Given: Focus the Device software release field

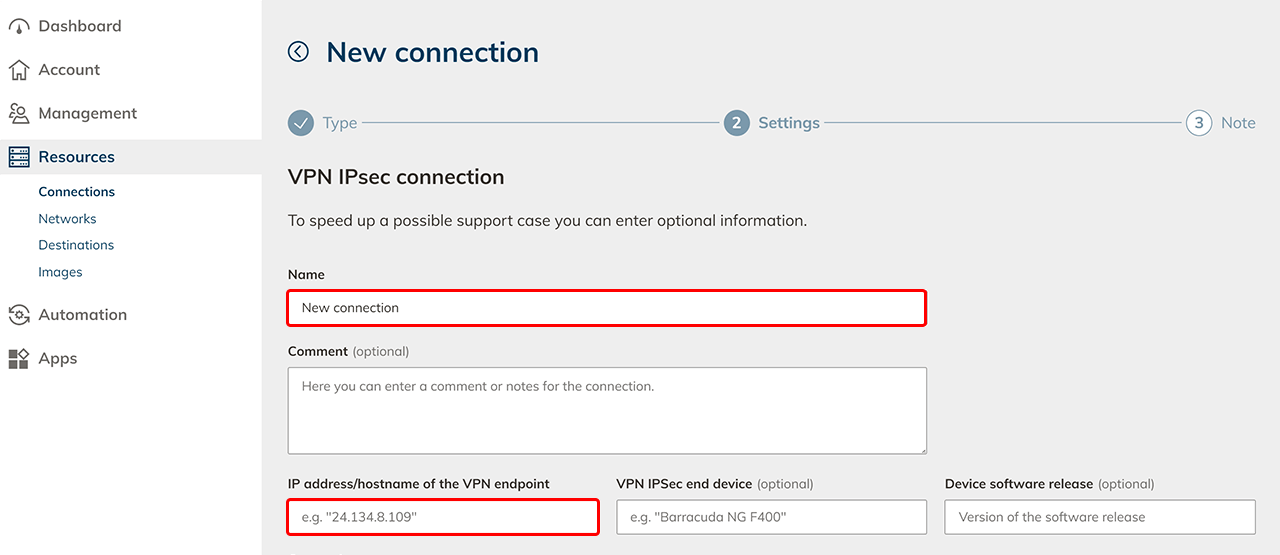Looking at the screenshot, I should [x=1099, y=518].
